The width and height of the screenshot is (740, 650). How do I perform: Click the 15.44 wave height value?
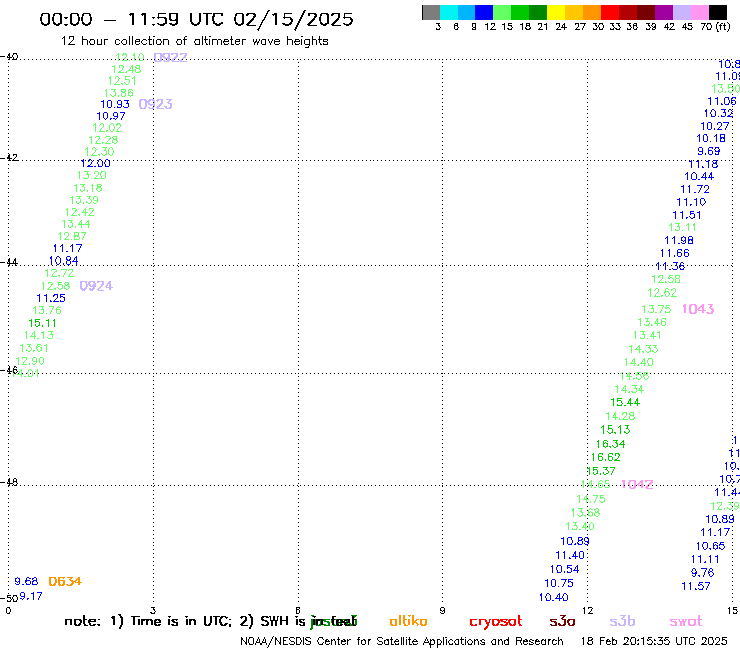[x=625, y=402]
